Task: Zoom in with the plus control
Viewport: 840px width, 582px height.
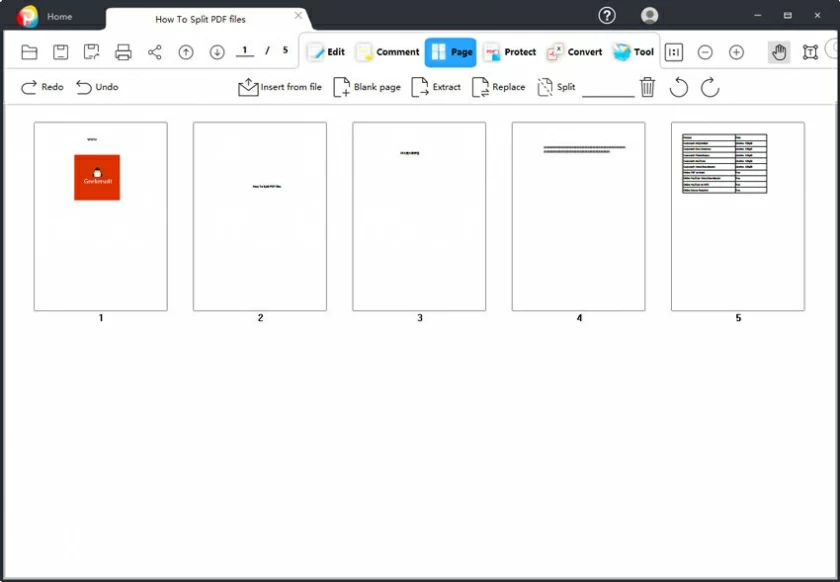Action: 736,52
